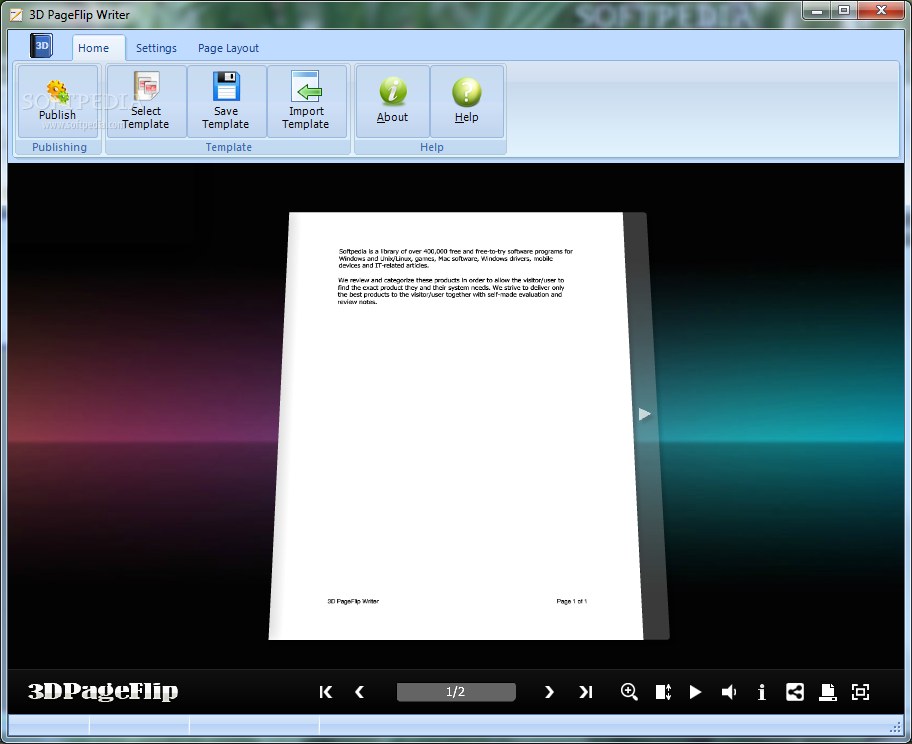Viewport: 912px width, 744px height.
Task: Click the 1/2 page number field
Action: (456, 692)
